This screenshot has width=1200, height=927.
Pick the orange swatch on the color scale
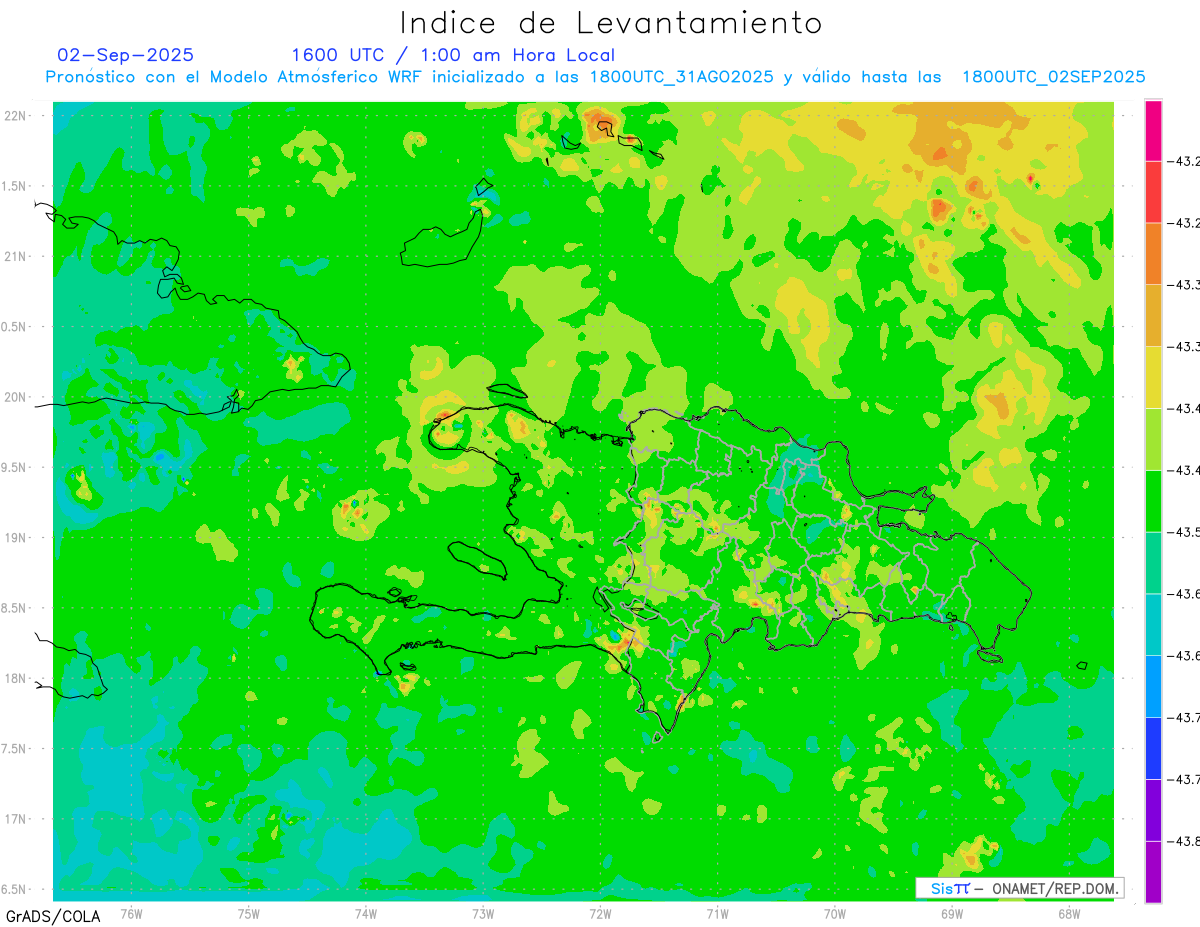1153,253
